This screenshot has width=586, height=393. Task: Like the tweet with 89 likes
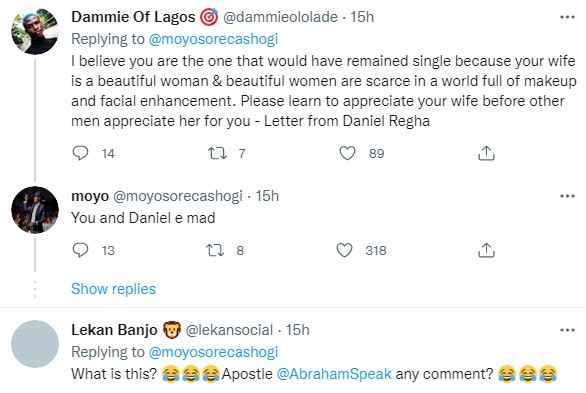click(x=347, y=153)
